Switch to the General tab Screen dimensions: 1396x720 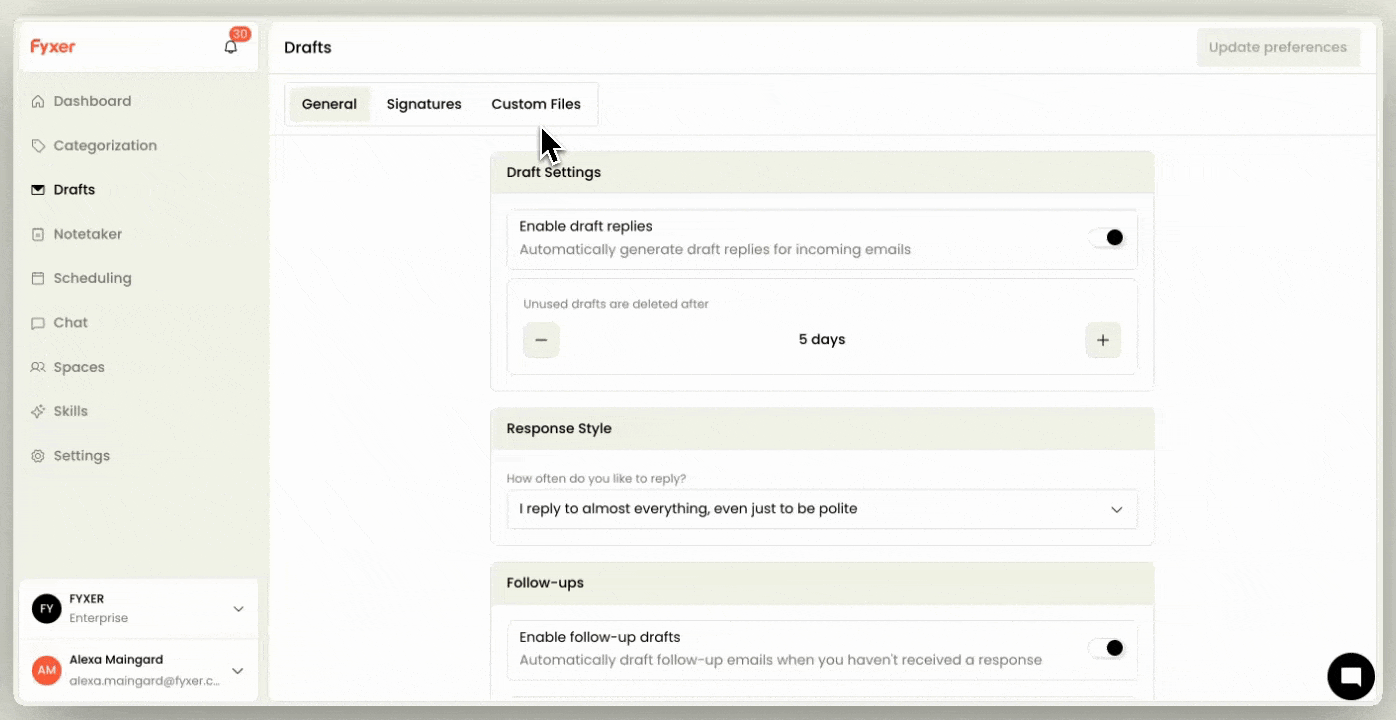(329, 104)
